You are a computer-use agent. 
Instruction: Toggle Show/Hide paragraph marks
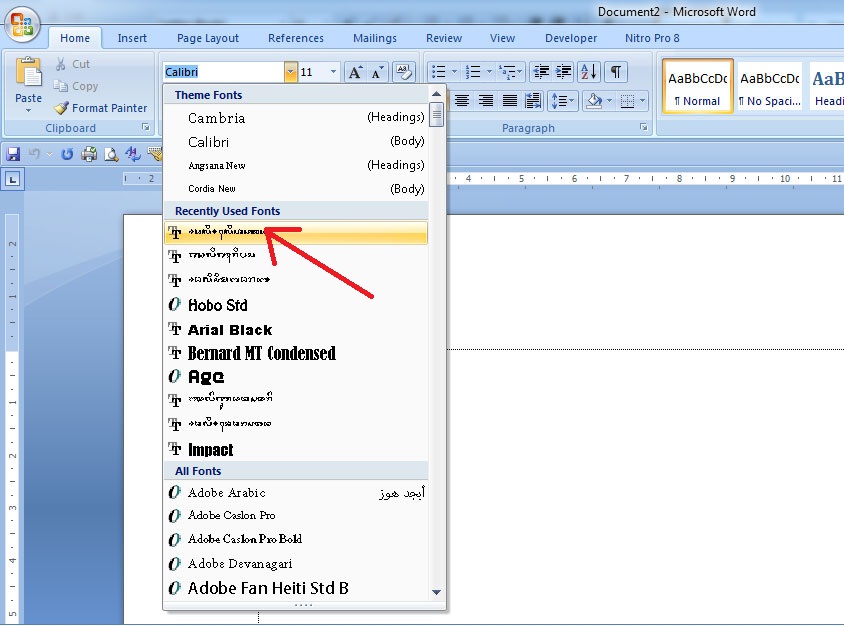(x=616, y=72)
